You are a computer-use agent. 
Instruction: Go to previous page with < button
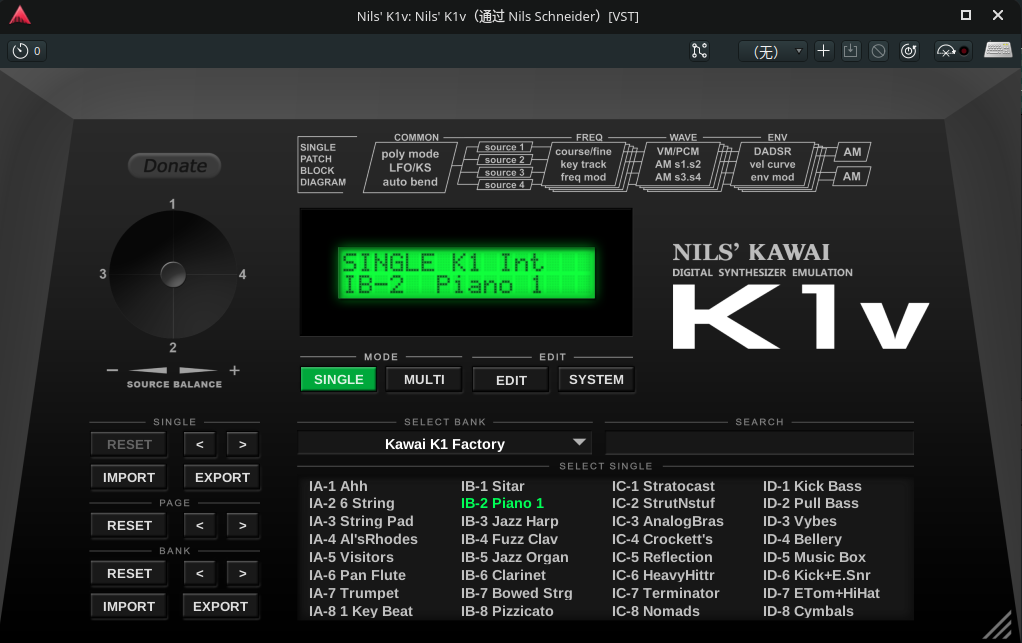tap(200, 525)
